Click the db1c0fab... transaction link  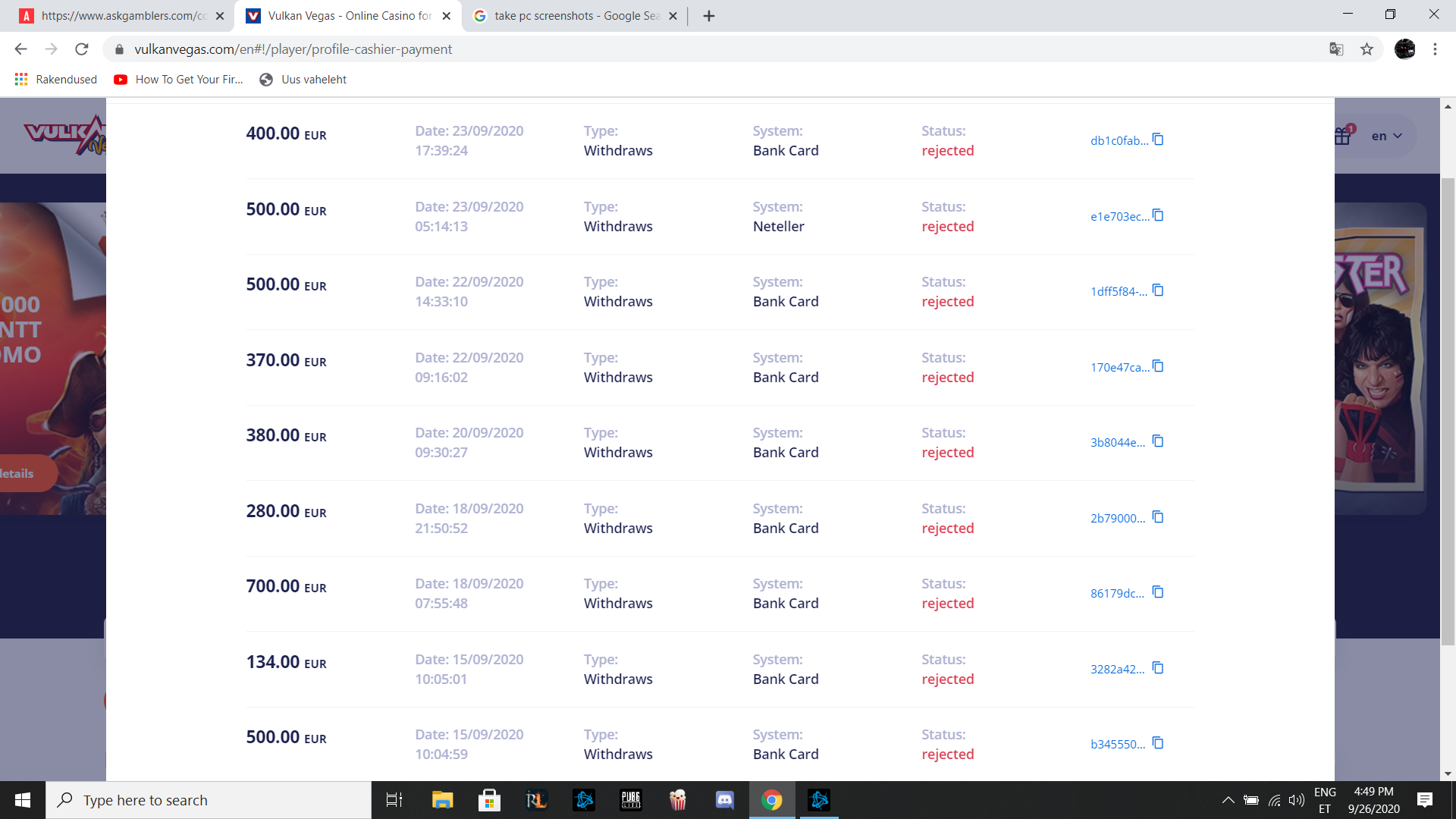coord(1119,140)
